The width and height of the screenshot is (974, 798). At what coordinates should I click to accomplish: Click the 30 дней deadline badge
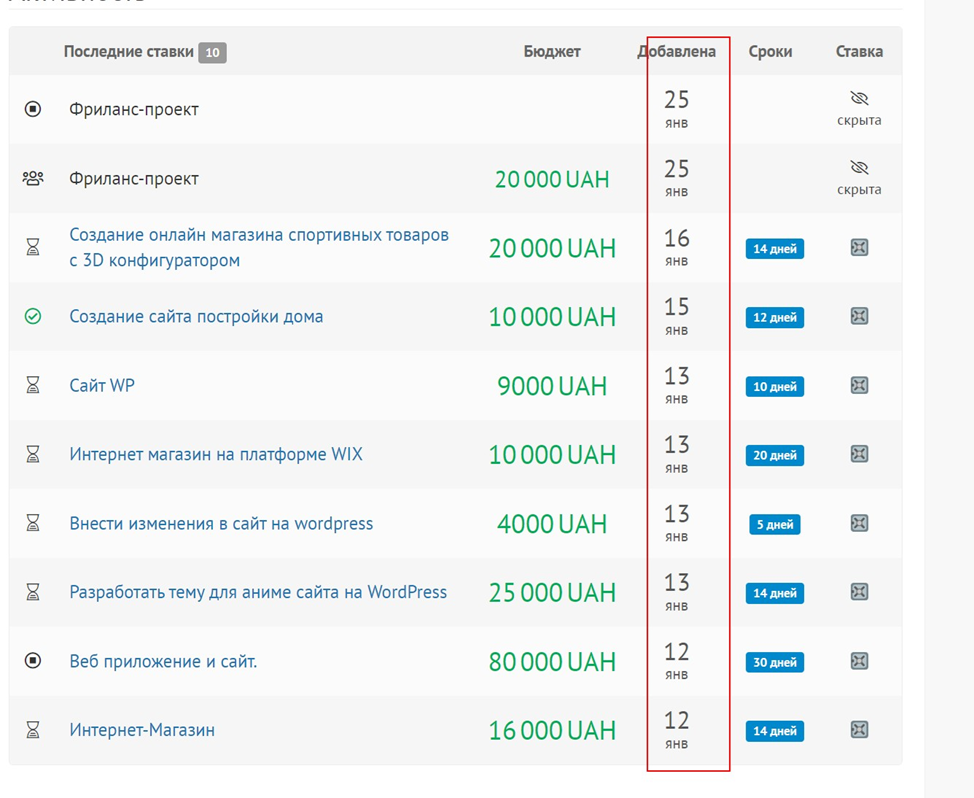click(775, 662)
